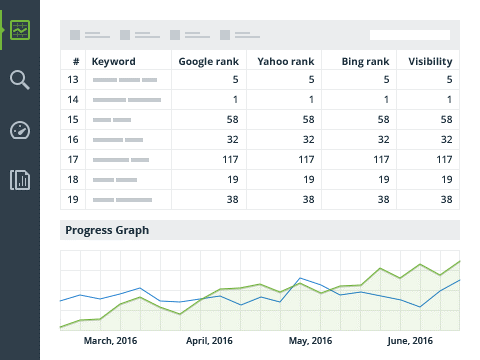Click Google rank value 117 in row 17
480x360 pixels.
pos(231,160)
